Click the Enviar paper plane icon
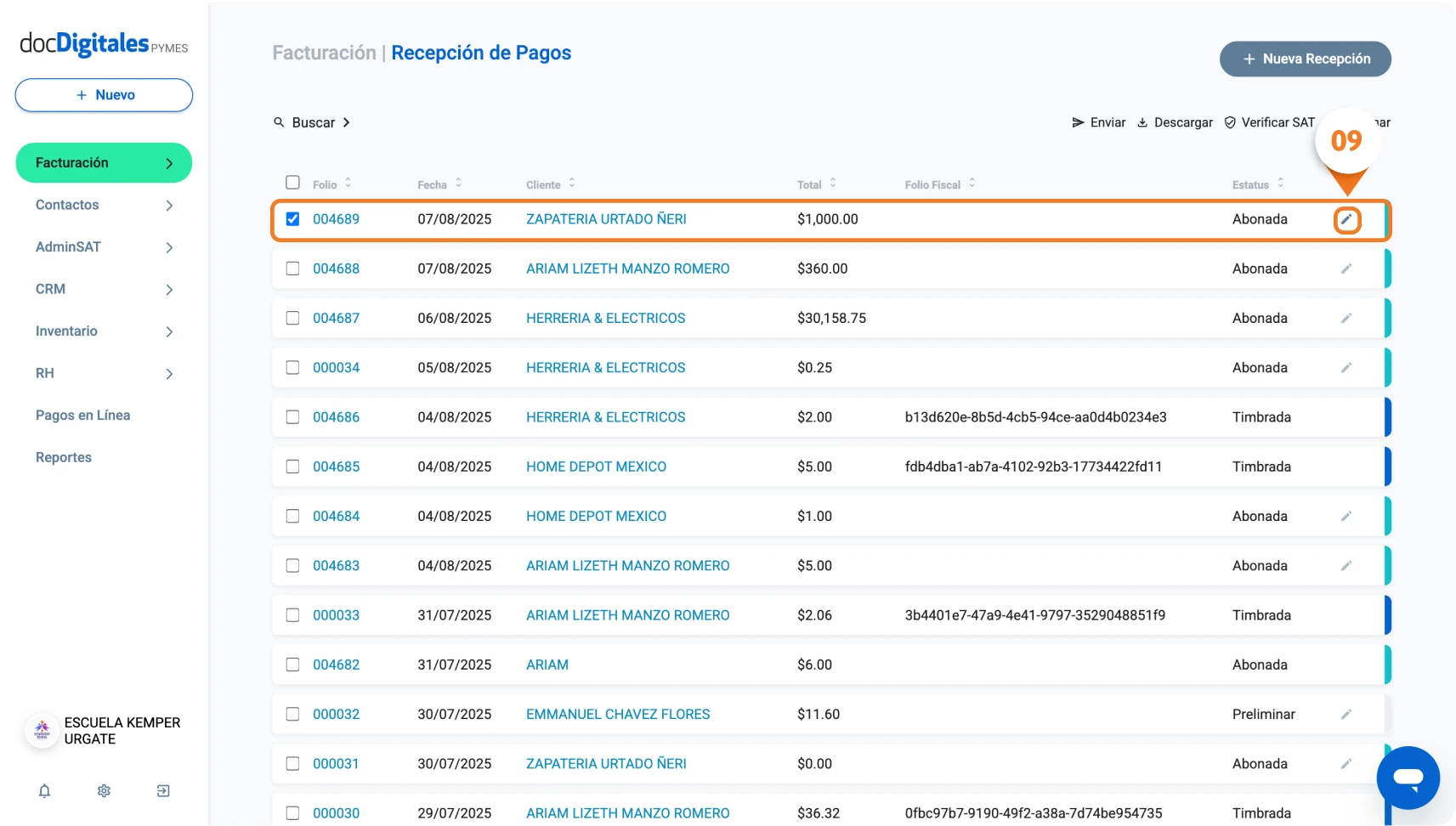This screenshot has width=1456, height=826. (x=1078, y=122)
